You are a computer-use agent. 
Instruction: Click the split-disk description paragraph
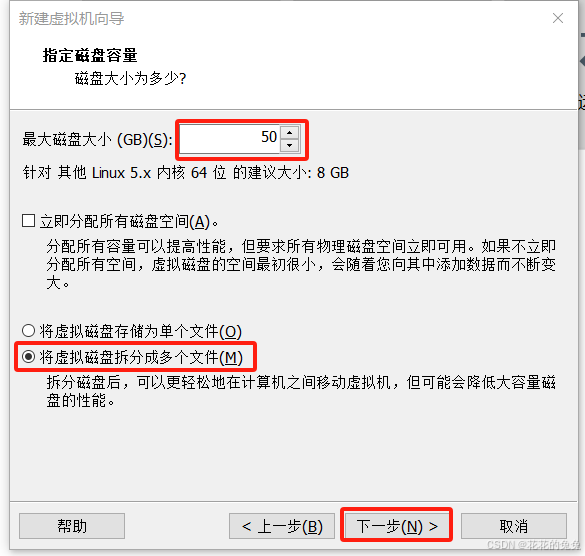(x=301, y=391)
